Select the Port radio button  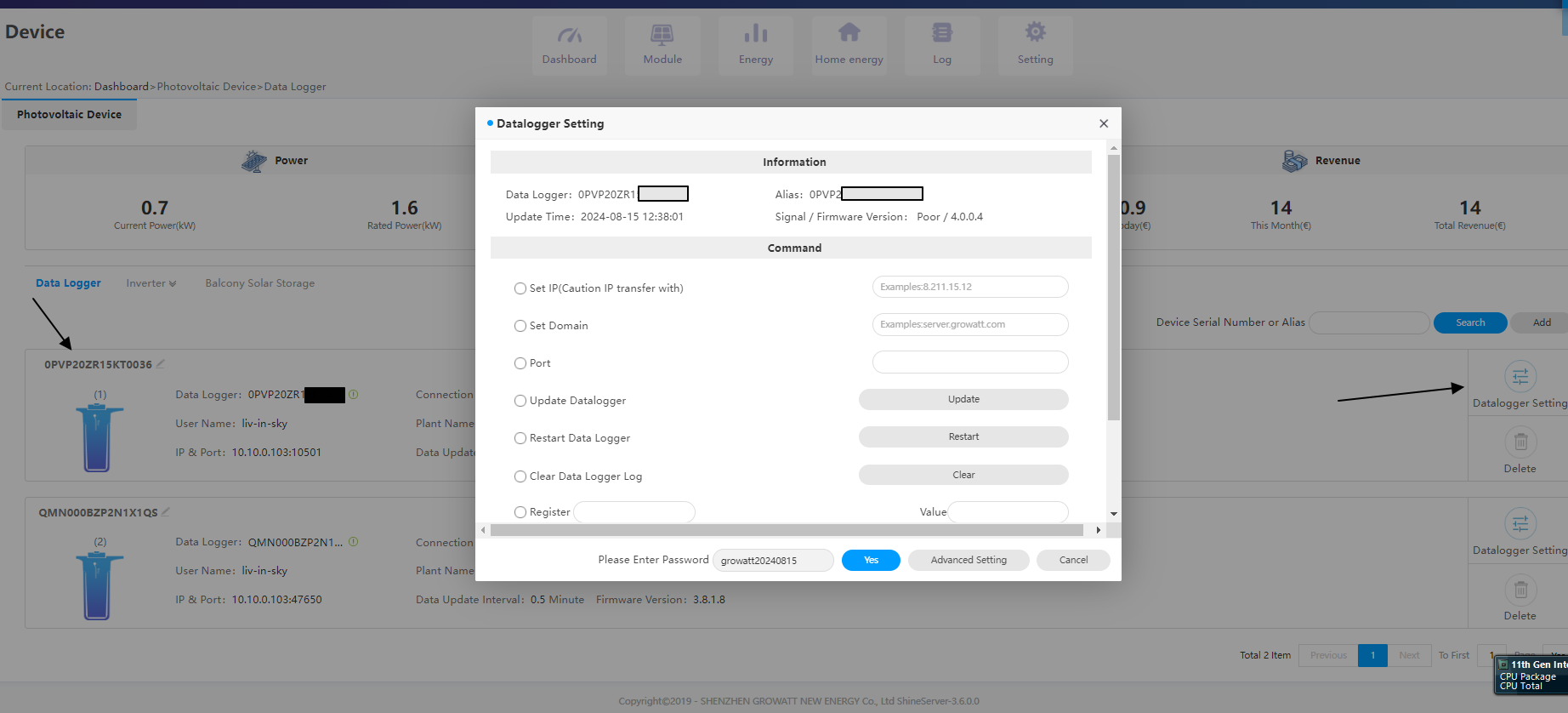tap(520, 363)
